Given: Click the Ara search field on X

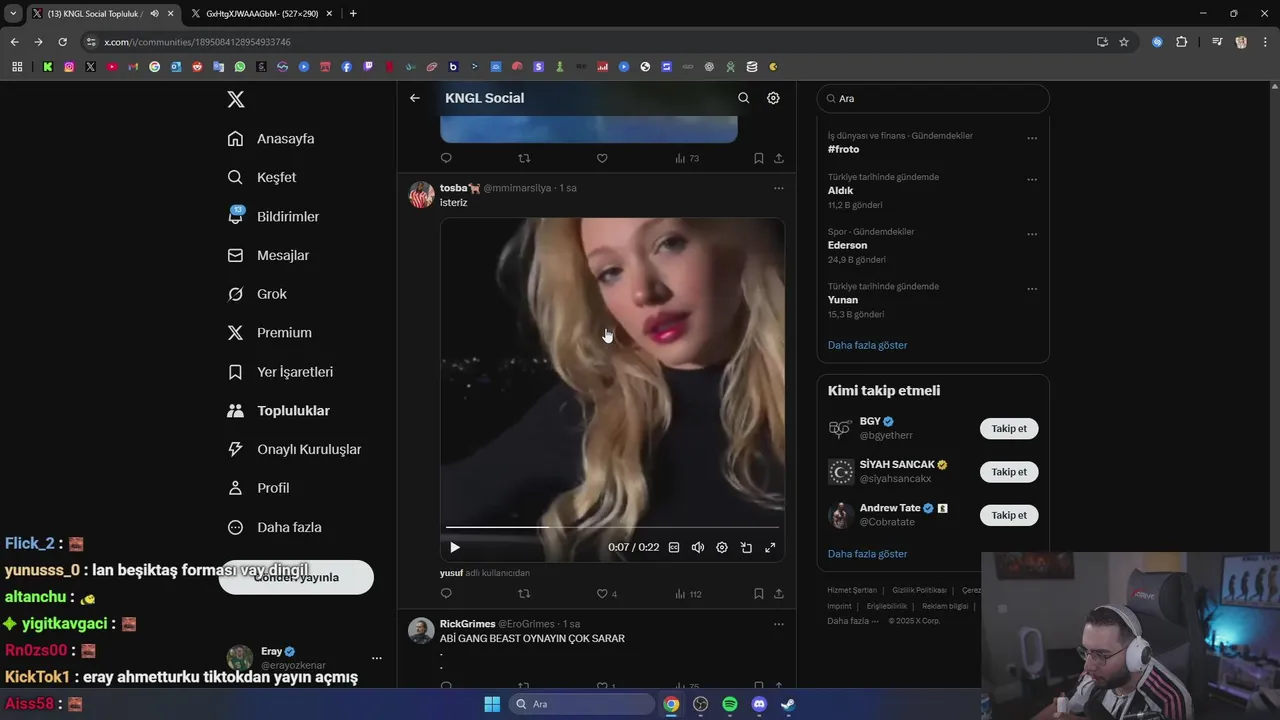Looking at the screenshot, I should (x=933, y=98).
